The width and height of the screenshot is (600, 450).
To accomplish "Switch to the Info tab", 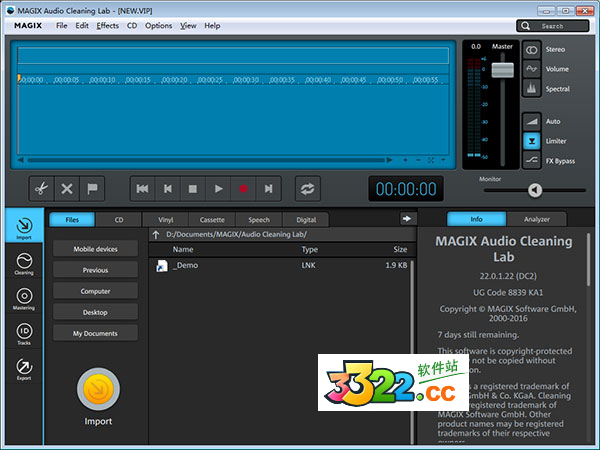I will pyautogui.click(x=476, y=219).
